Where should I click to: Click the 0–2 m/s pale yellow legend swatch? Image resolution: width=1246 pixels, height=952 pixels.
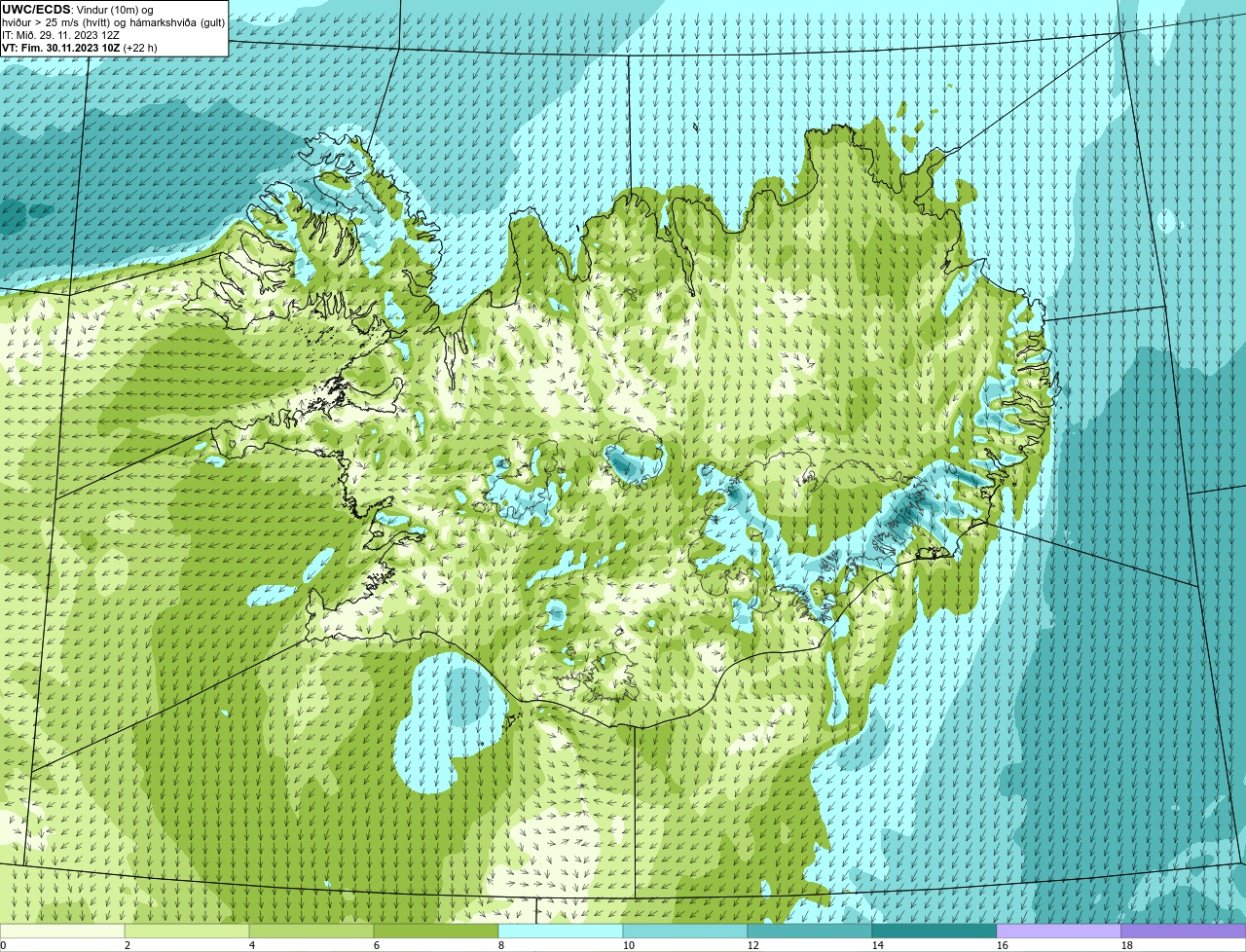62,931
